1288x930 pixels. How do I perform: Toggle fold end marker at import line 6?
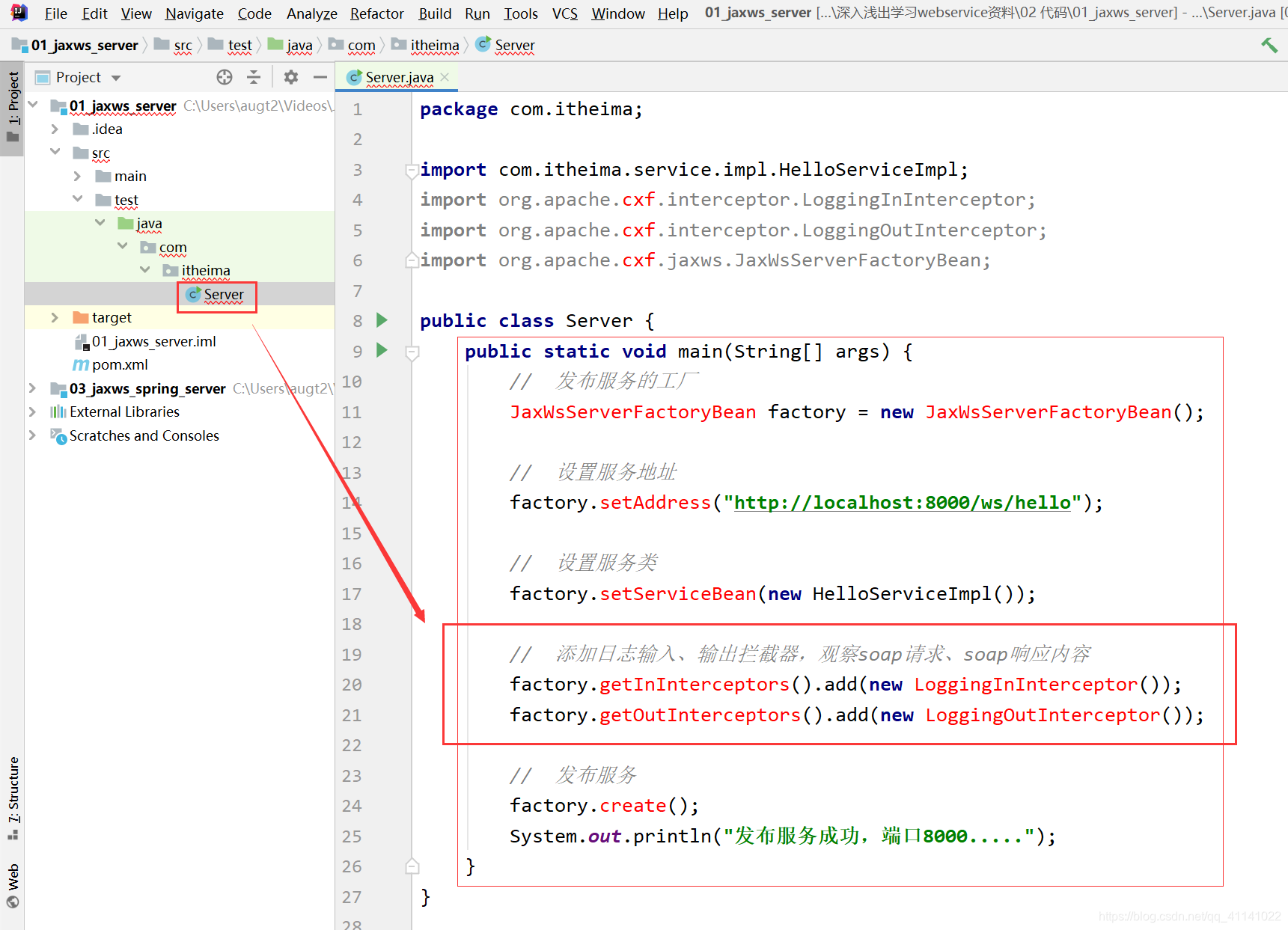tap(411, 260)
